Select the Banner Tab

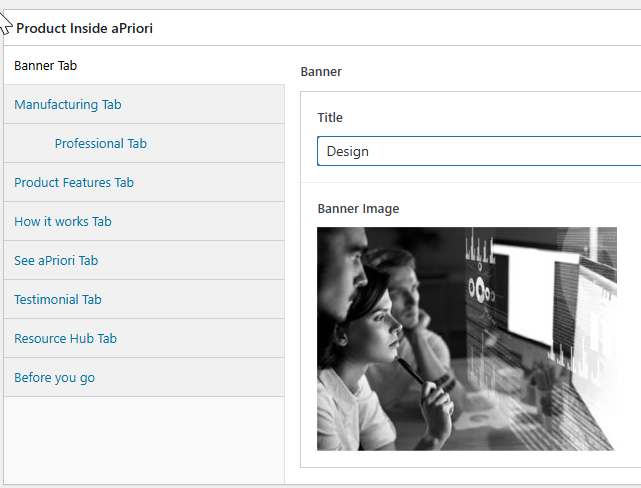[x=144, y=65]
